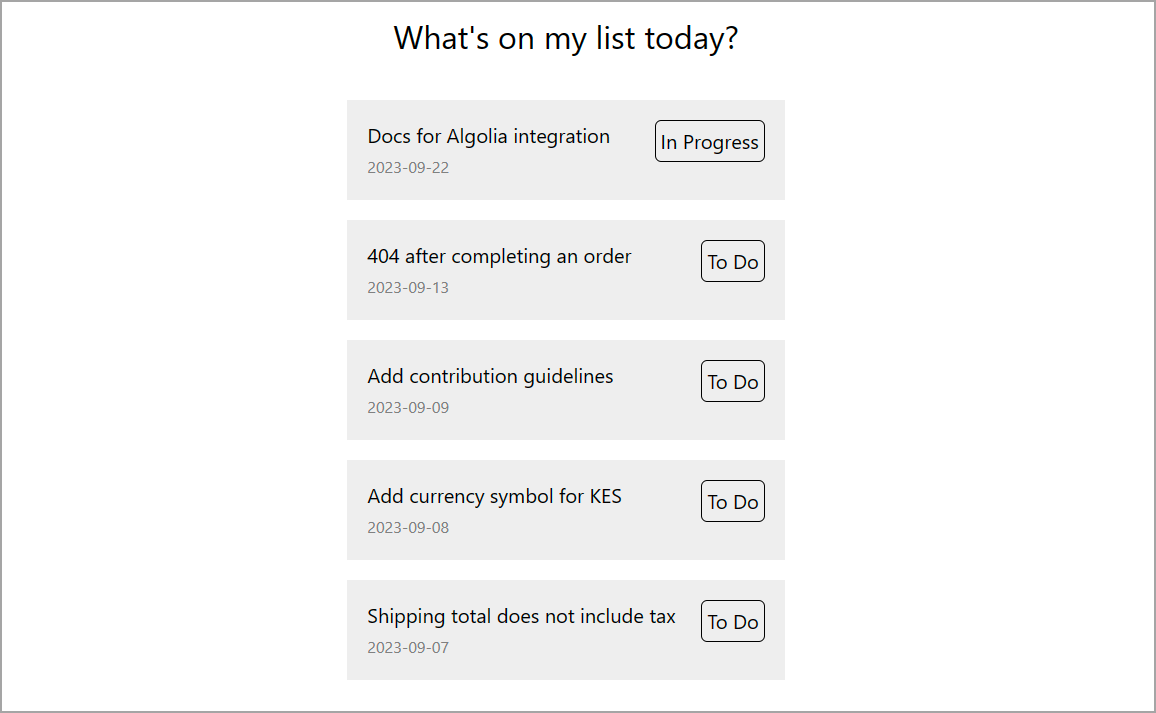
Task: Click the 404 order task card background
Action: pyautogui.click(x=565, y=310)
